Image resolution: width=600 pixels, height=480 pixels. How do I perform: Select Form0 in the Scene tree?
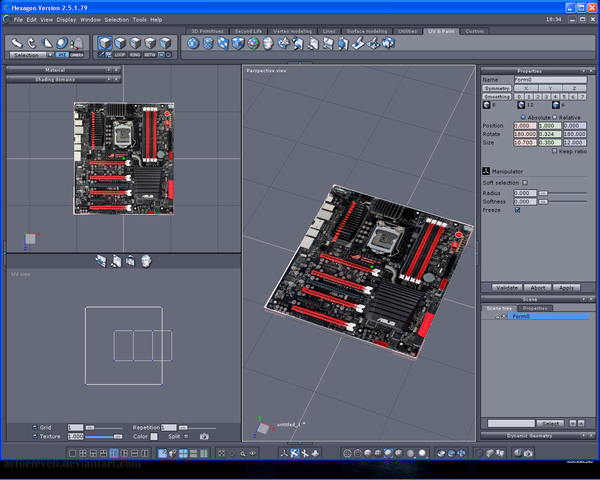click(x=521, y=316)
